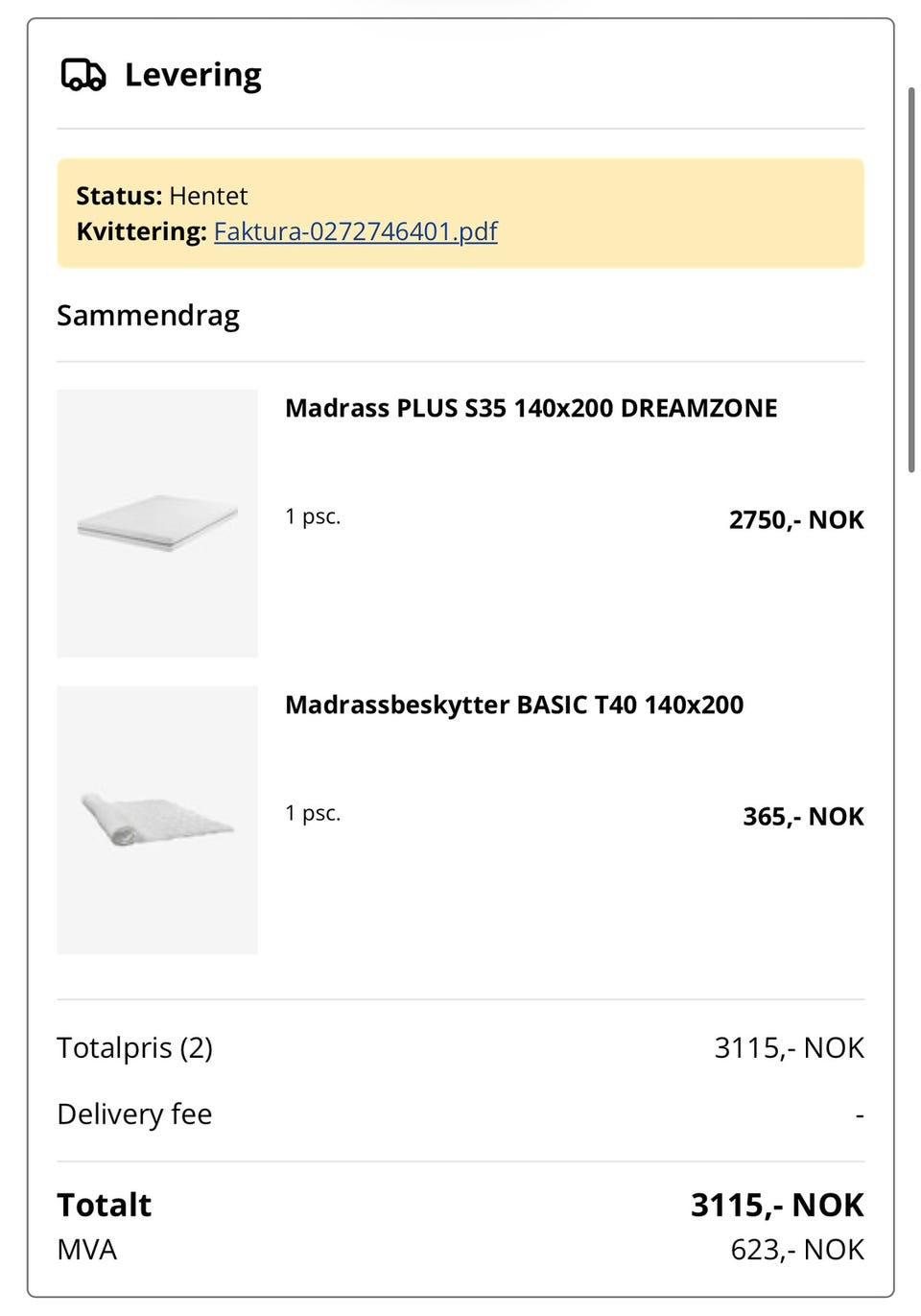Click the delivery truck icon

83,75
